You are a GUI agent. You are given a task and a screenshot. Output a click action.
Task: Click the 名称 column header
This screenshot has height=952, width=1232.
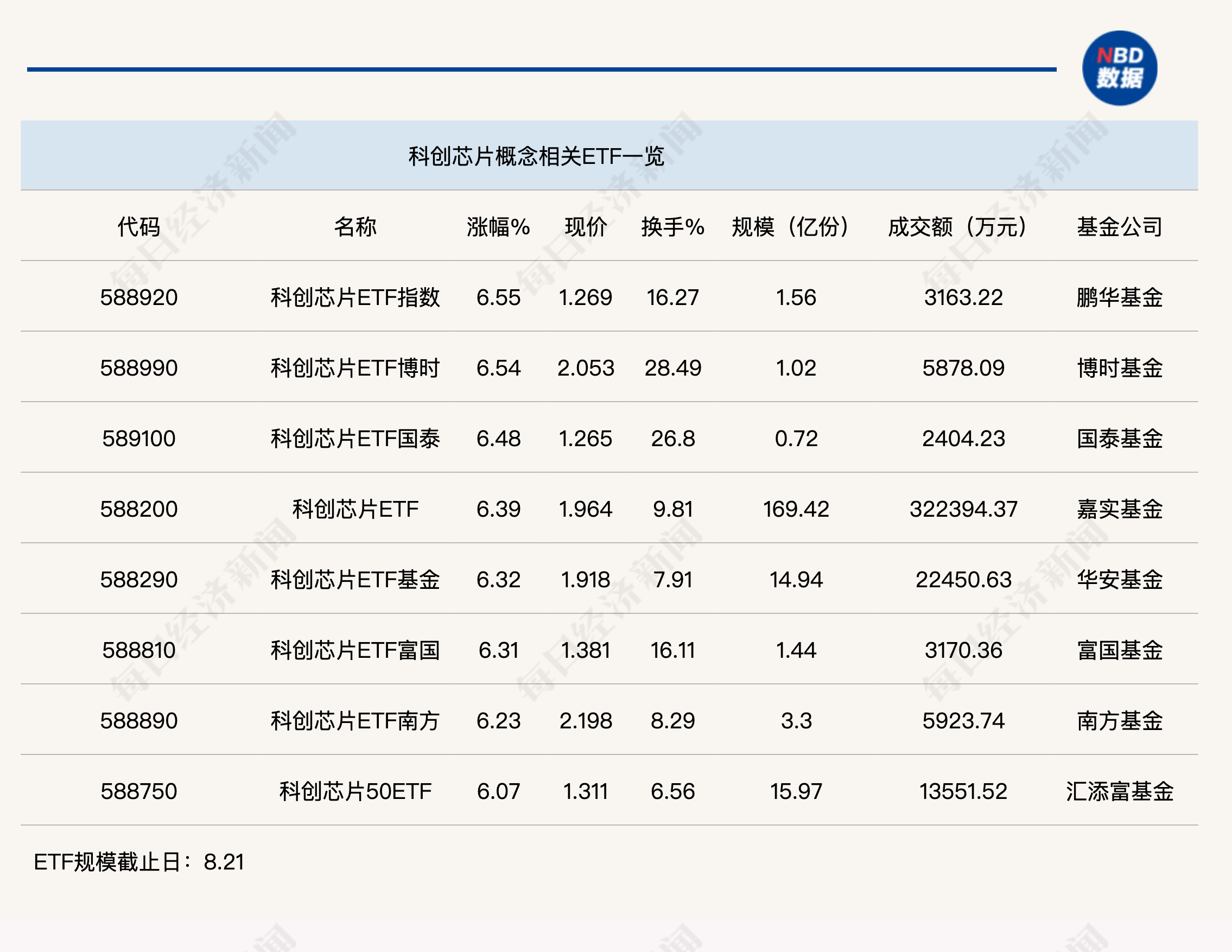click(355, 227)
